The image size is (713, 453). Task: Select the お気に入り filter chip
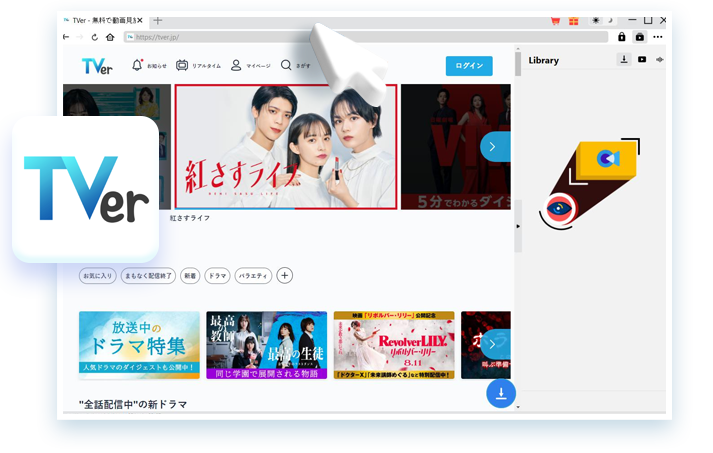click(x=98, y=276)
